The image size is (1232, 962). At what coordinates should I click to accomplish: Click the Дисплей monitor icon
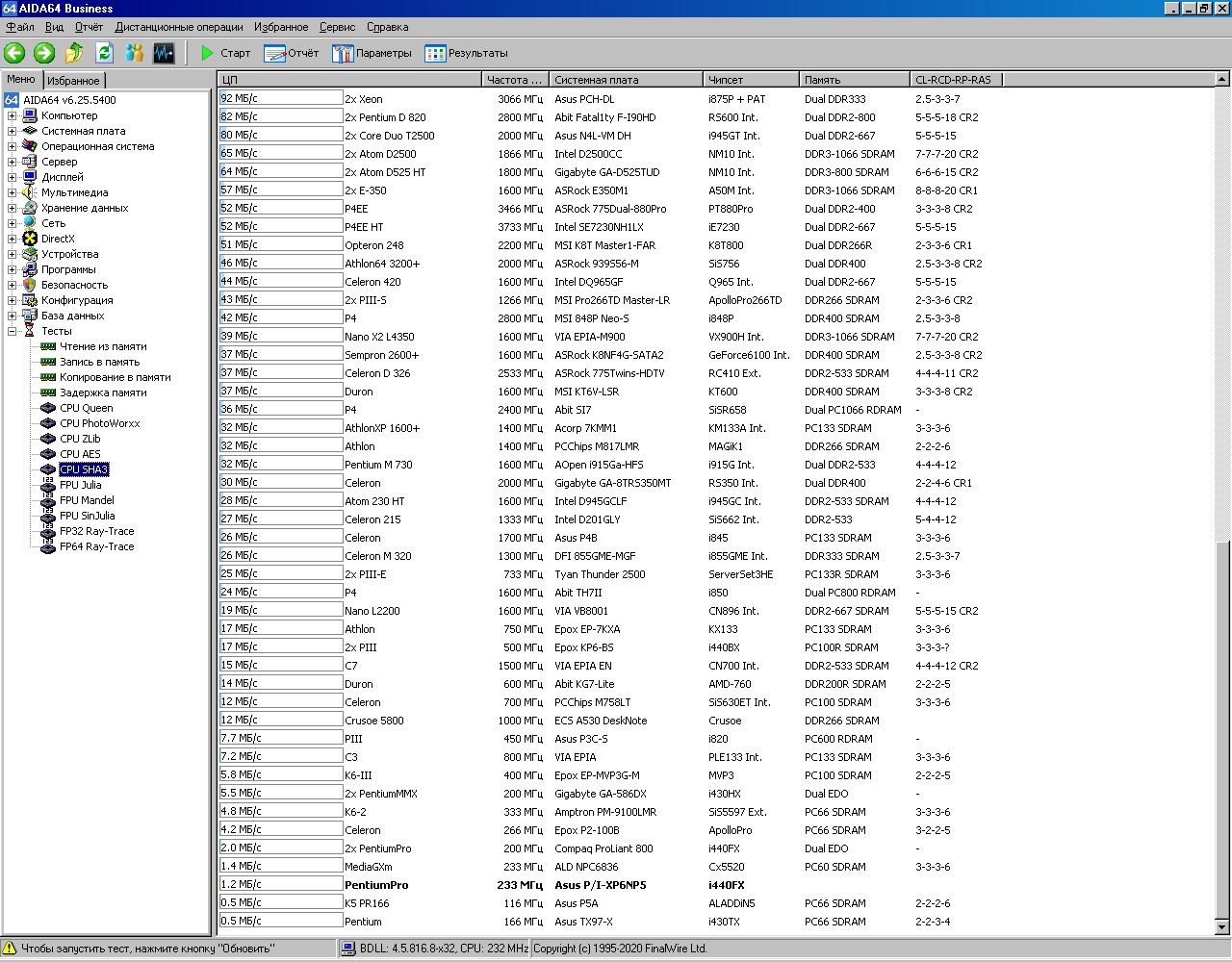pyautogui.click(x=30, y=177)
